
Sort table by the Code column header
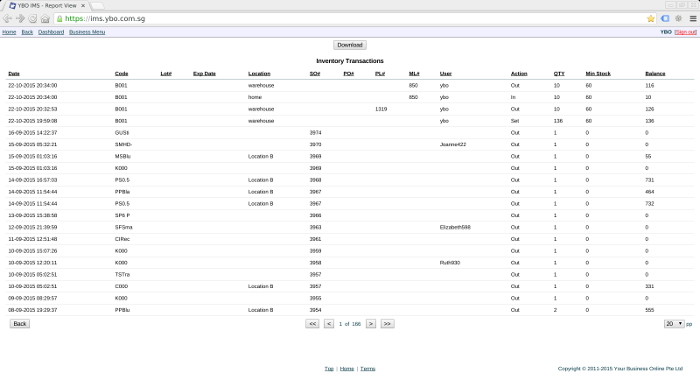pos(121,74)
